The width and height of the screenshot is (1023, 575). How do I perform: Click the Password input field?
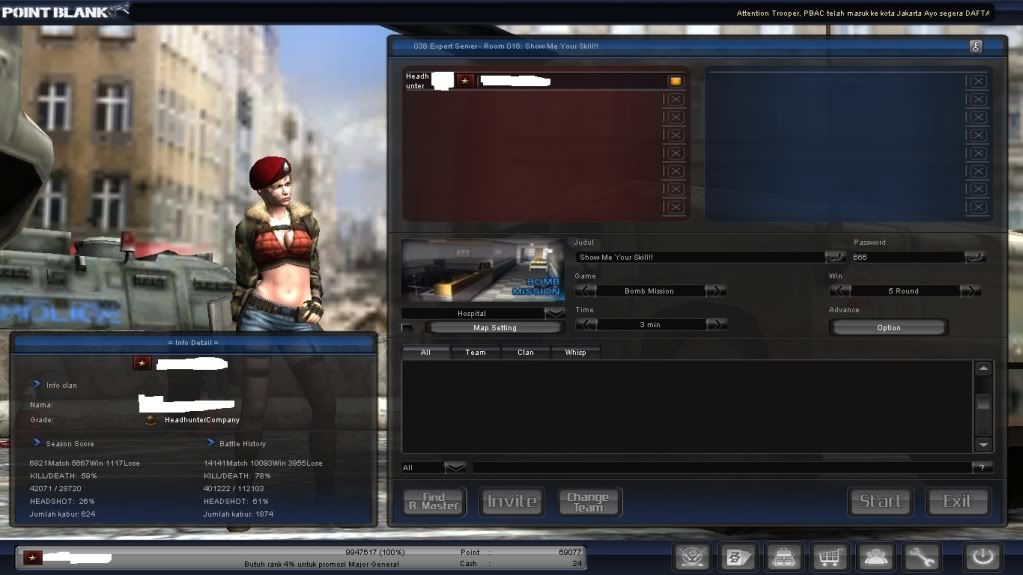tap(908, 257)
